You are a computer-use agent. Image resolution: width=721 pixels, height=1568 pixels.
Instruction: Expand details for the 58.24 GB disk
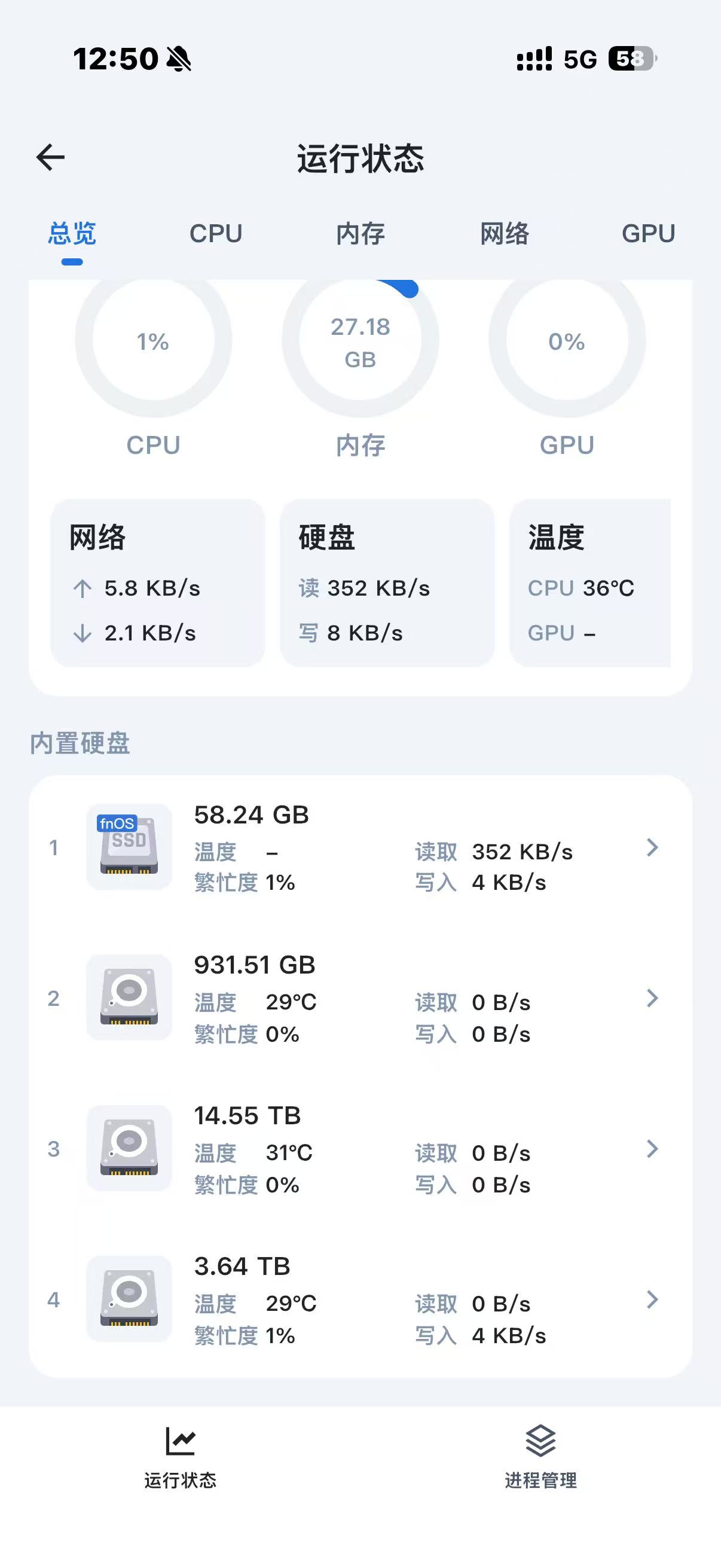[652, 847]
